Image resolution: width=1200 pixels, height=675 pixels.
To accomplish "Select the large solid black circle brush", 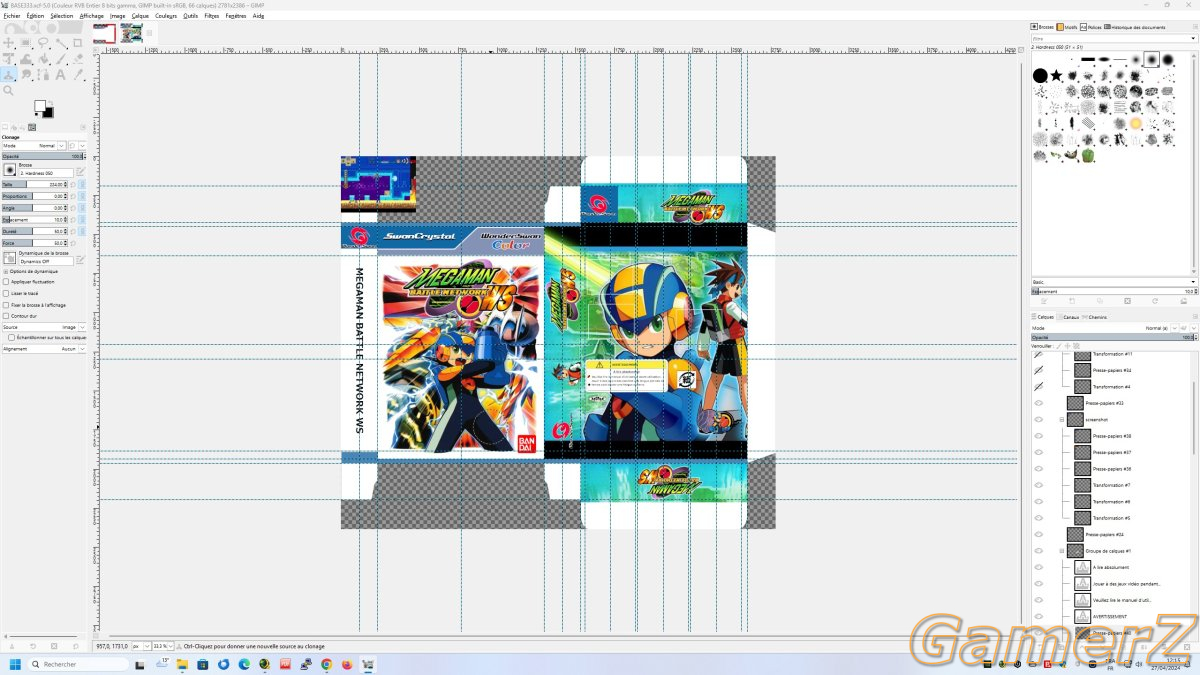I will pyautogui.click(x=1040, y=76).
